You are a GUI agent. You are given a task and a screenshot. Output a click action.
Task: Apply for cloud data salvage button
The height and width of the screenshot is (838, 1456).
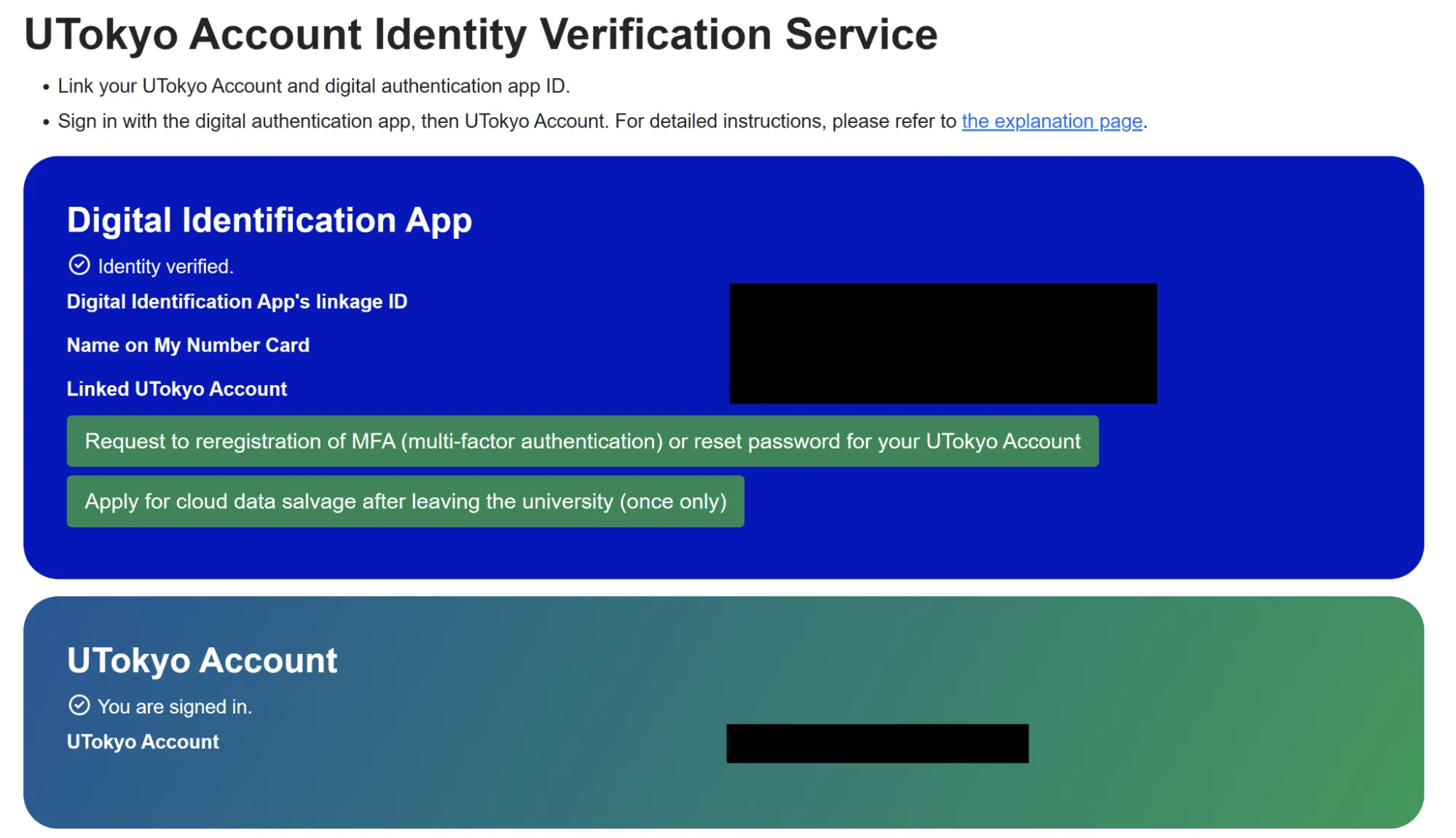click(405, 502)
